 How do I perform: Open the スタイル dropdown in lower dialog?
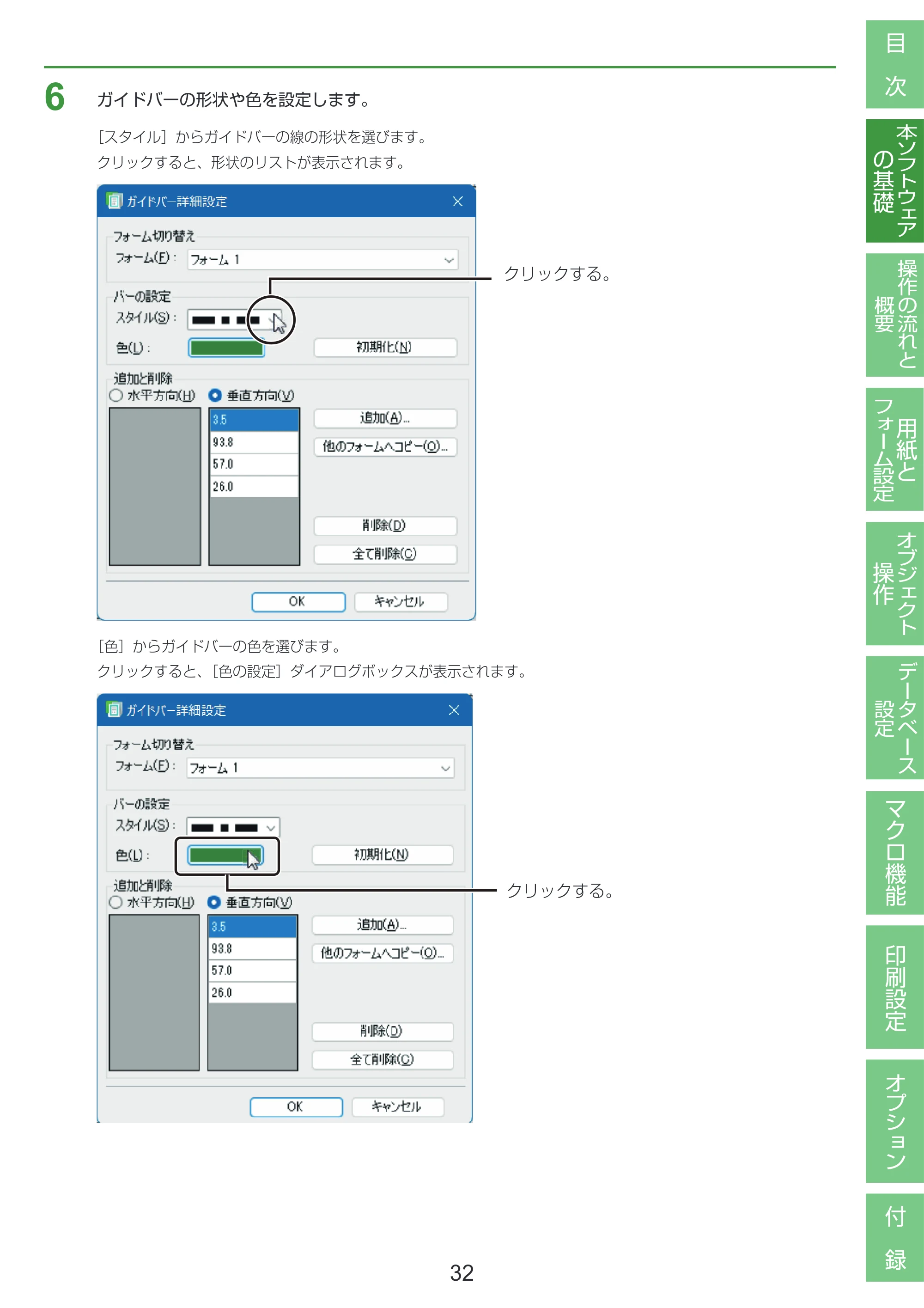(x=271, y=828)
